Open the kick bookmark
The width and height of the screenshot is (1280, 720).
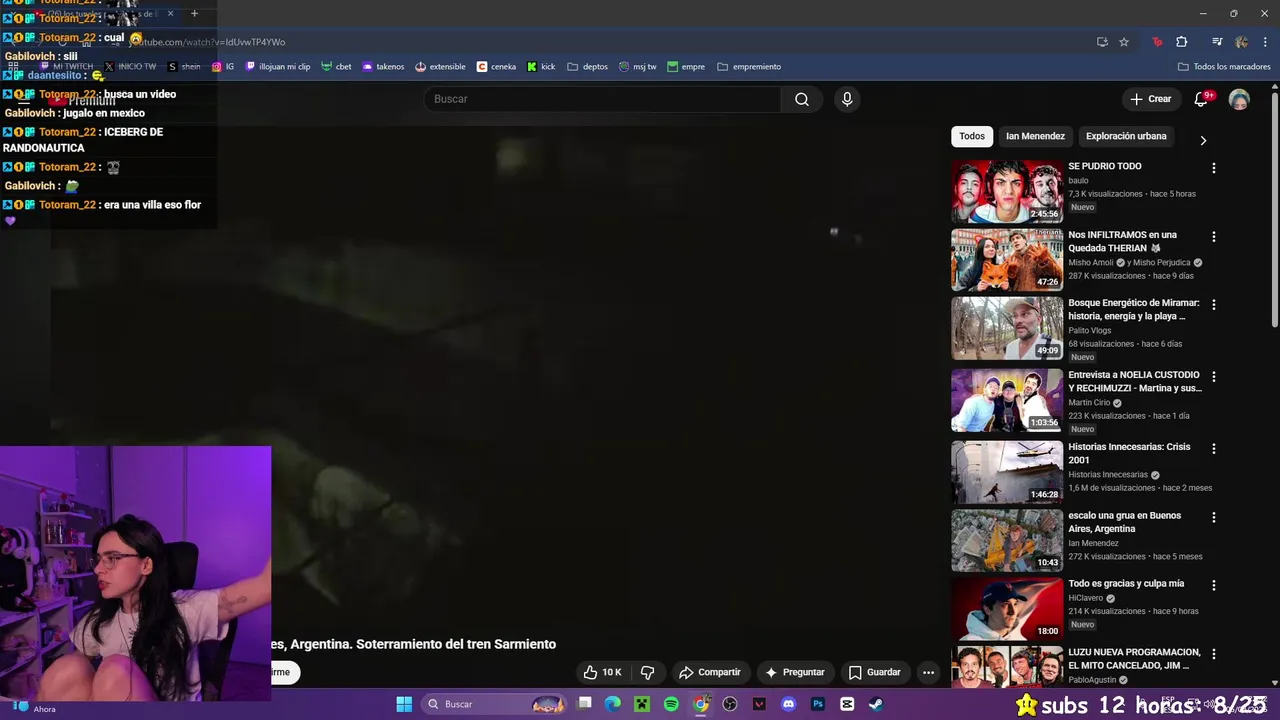541,67
